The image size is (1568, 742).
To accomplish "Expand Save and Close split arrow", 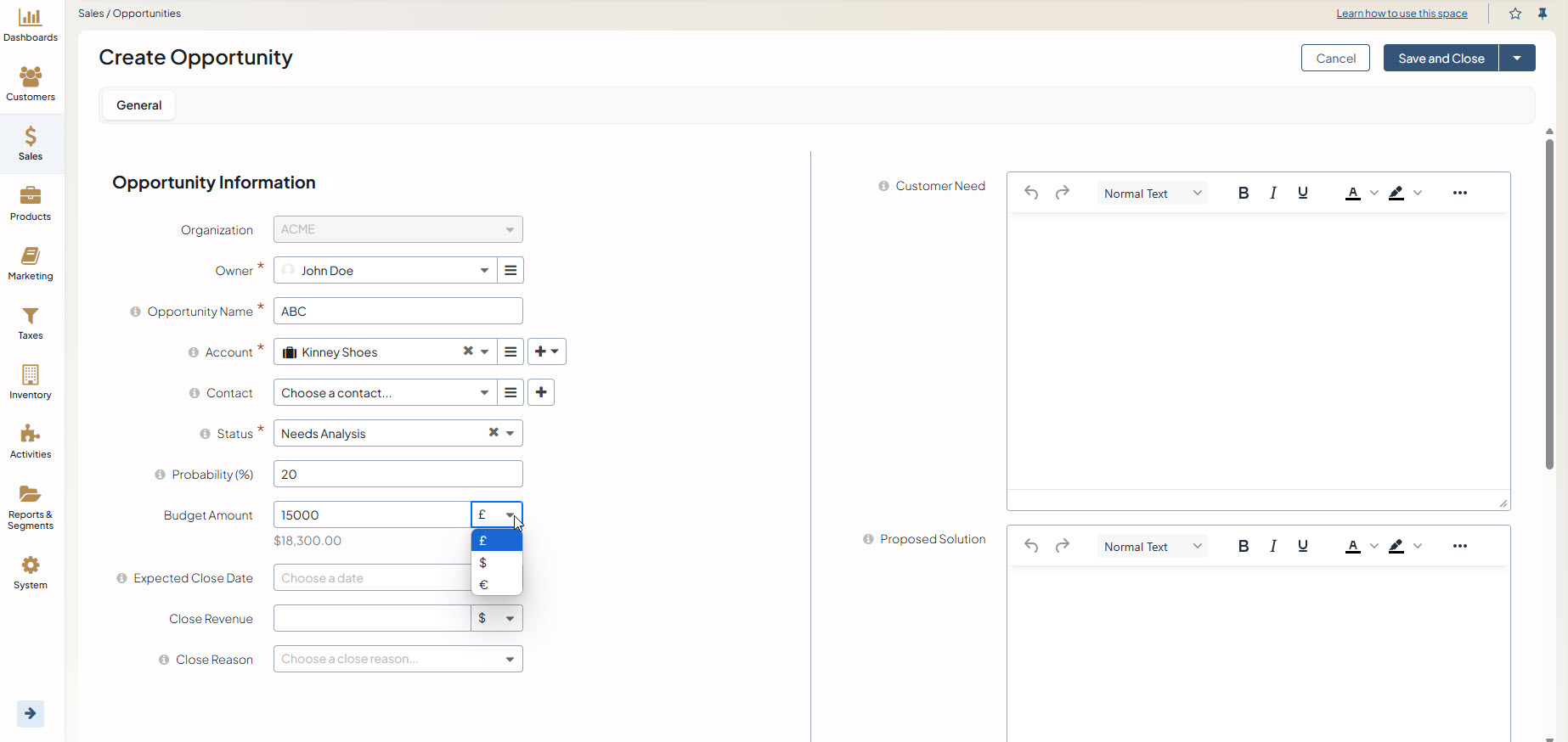I will 1517,58.
